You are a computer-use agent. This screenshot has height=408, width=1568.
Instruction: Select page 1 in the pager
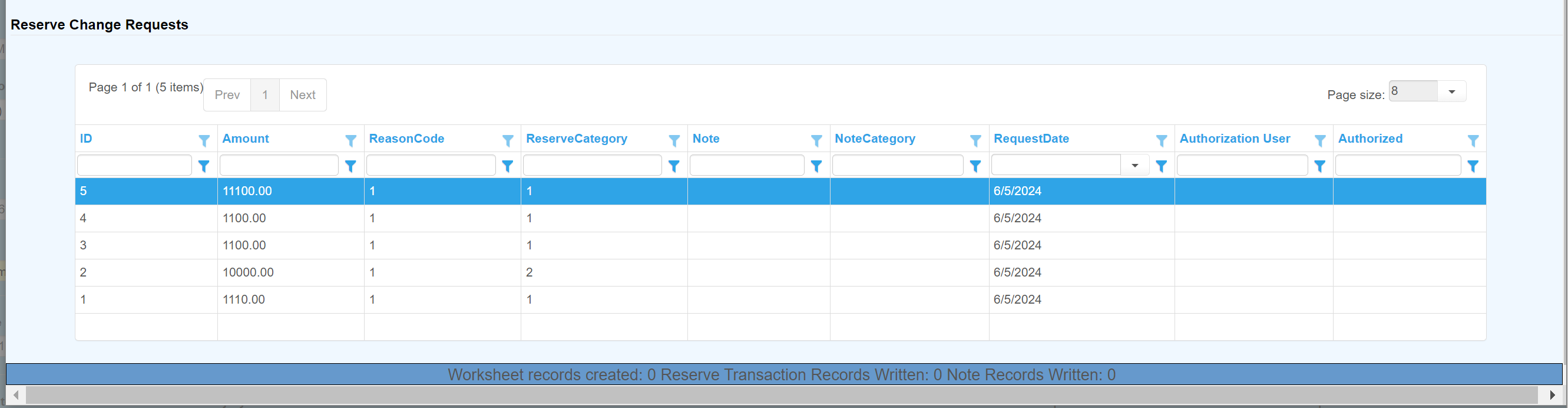tap(265, 95)
